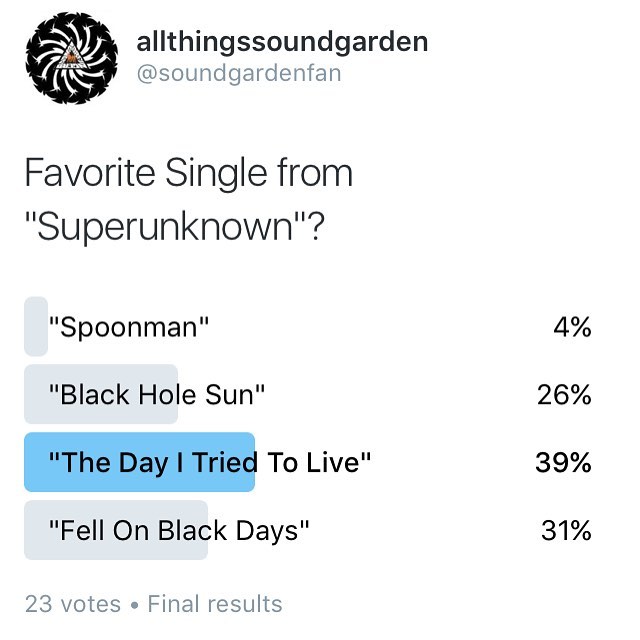
Task: Click the gray Black Hole Sun bar
Action: [x=101, y=394]
